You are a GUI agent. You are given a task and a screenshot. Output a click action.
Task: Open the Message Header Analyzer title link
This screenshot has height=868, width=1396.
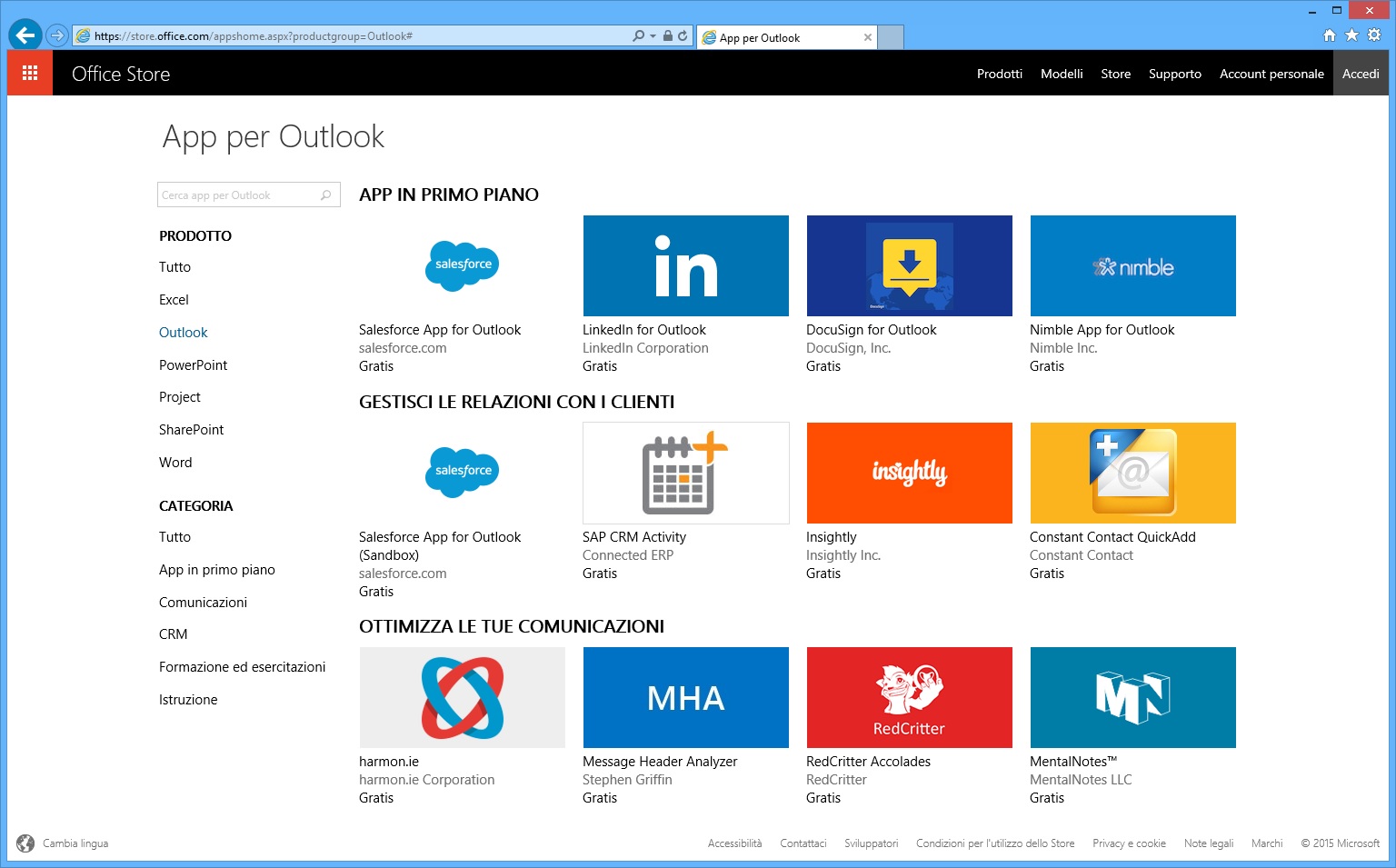point(660,762)
